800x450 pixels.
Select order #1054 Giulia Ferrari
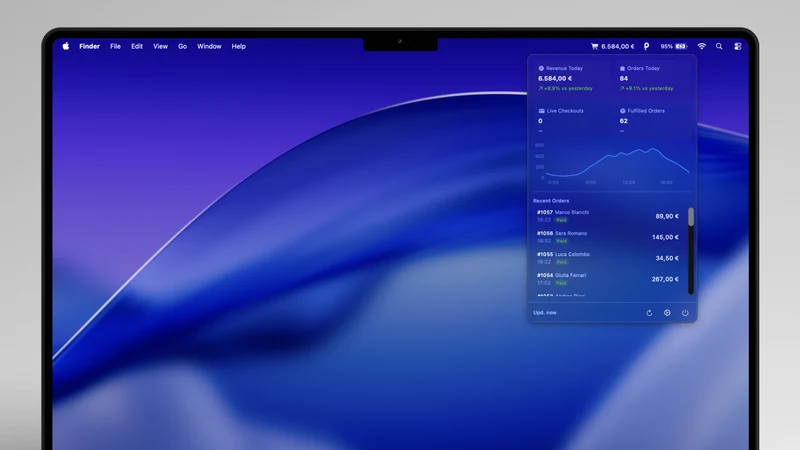point(608,279)
